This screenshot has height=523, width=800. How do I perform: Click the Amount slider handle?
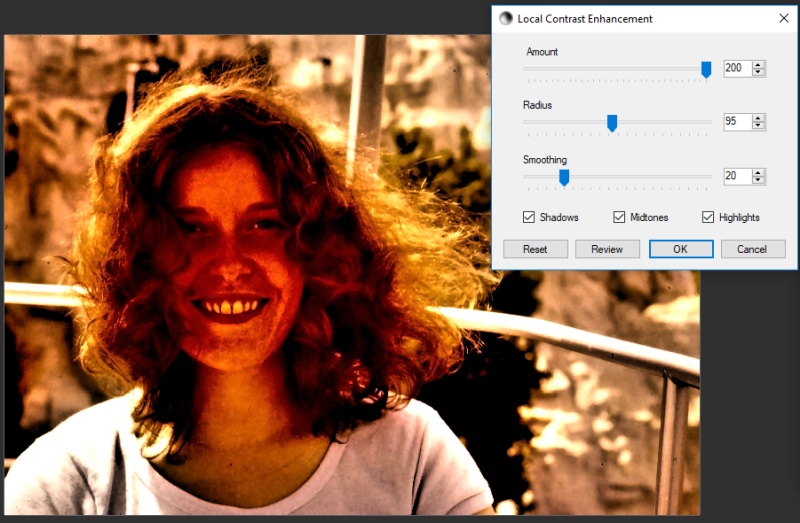tap(706, 69)
